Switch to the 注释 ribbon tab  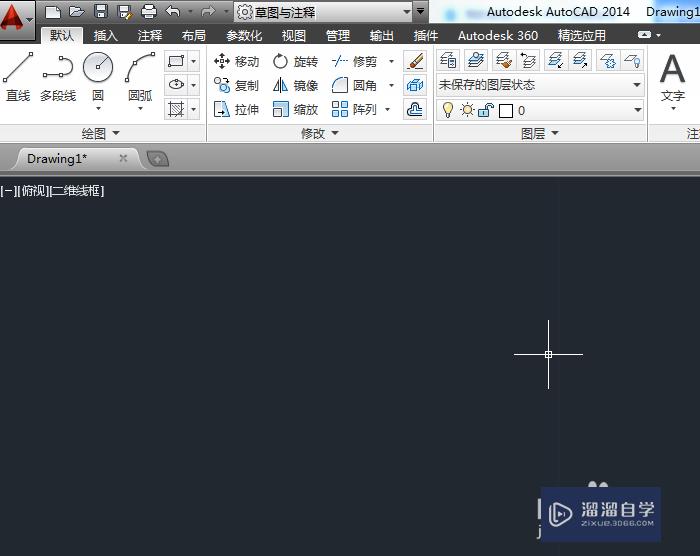pyautogui.click(x=150, y=35)
